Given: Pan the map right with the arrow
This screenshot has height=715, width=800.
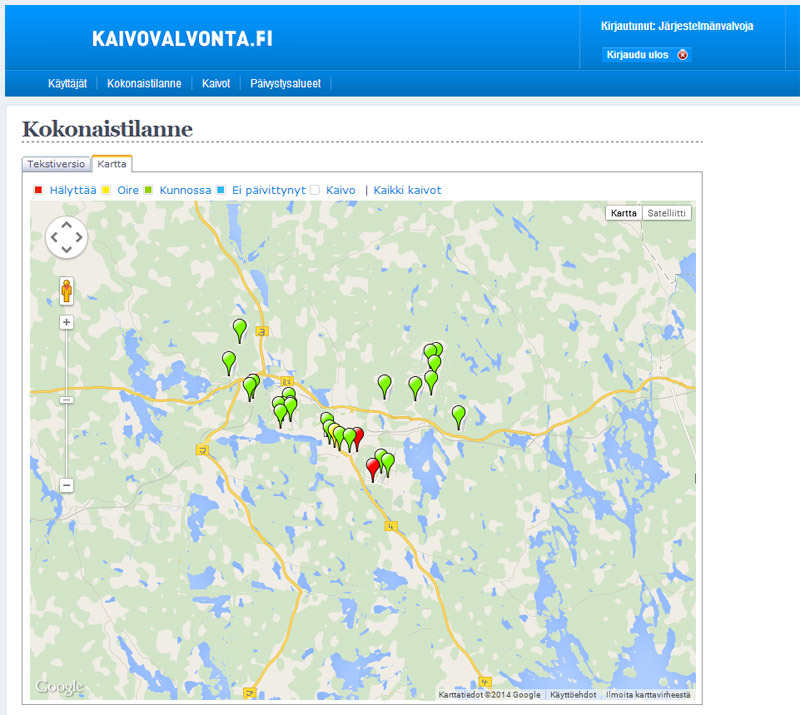Looking at the screenshot, I should [x=79, y=238].
